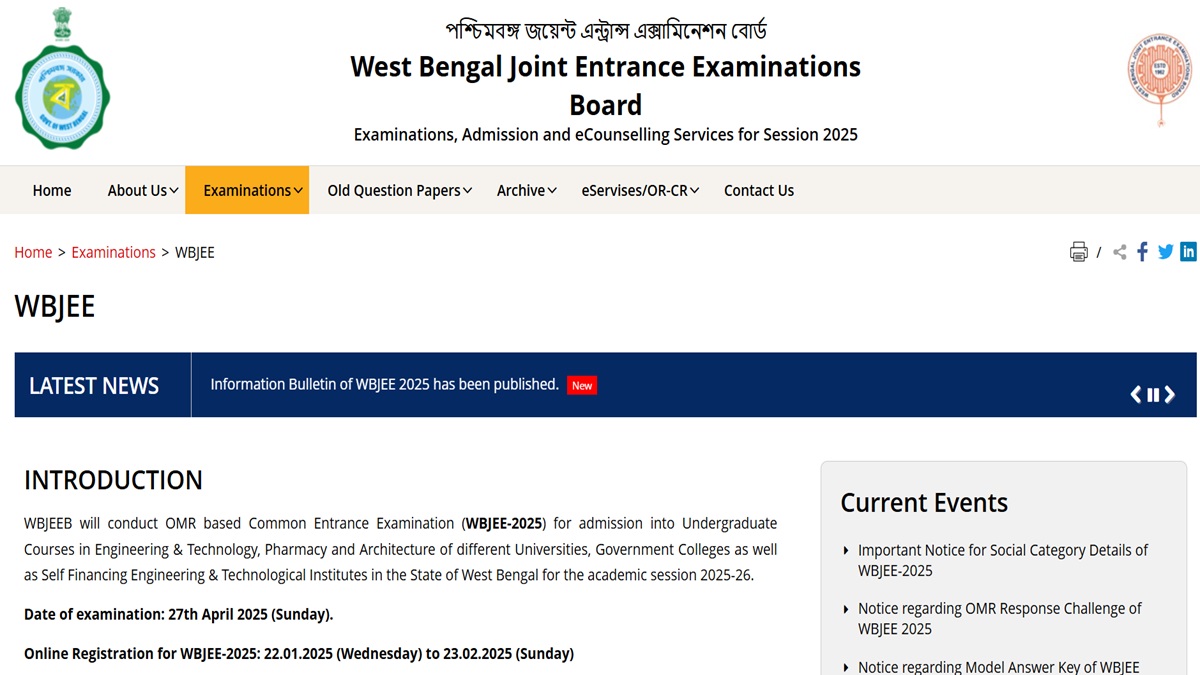Click the red New badge

[582, 385]
